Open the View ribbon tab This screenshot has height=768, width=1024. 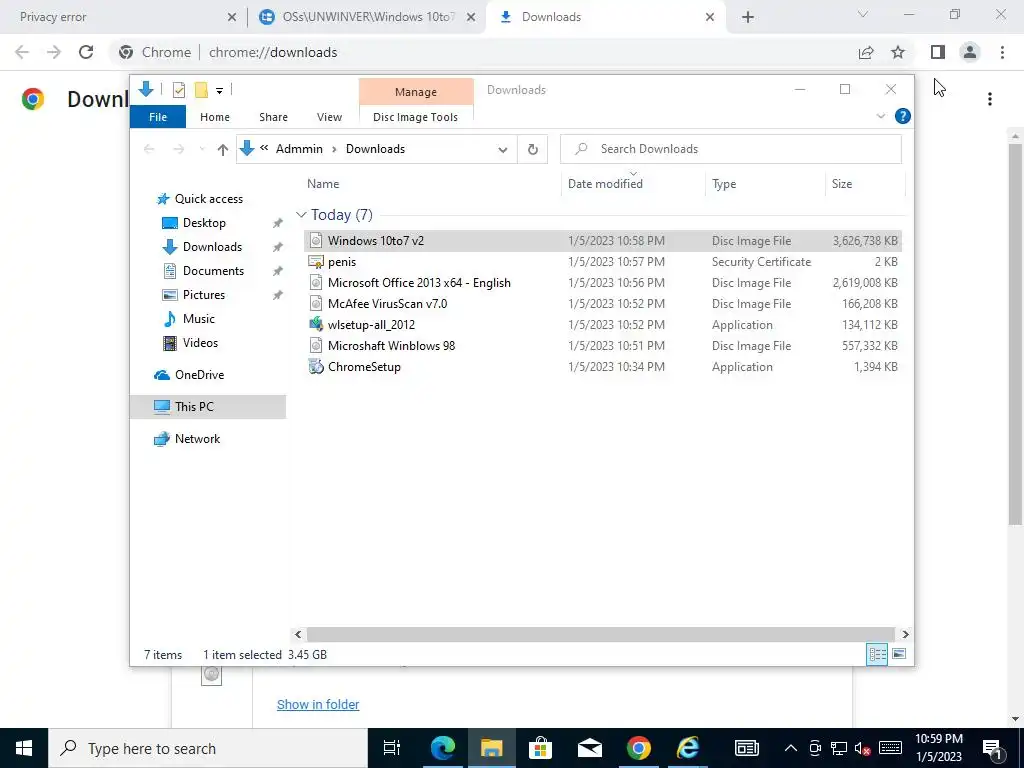329,117
